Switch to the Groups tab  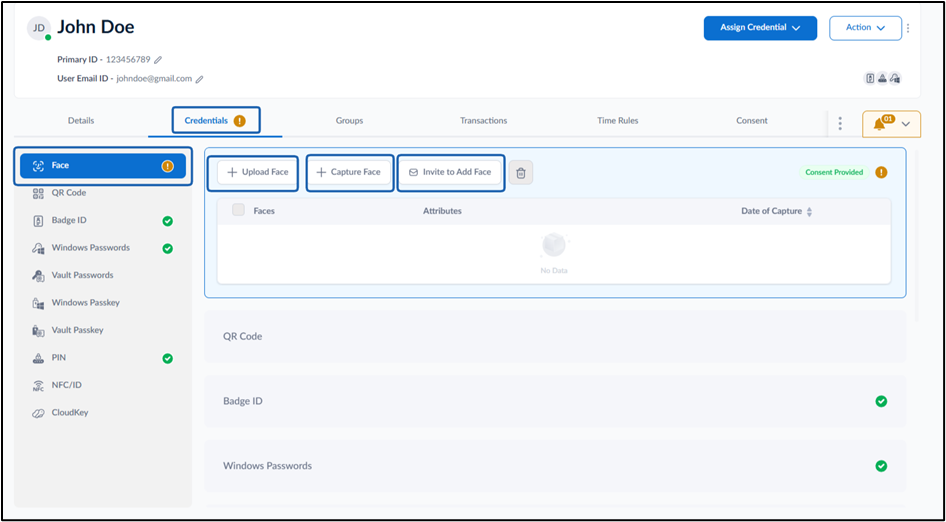(349, 121)
